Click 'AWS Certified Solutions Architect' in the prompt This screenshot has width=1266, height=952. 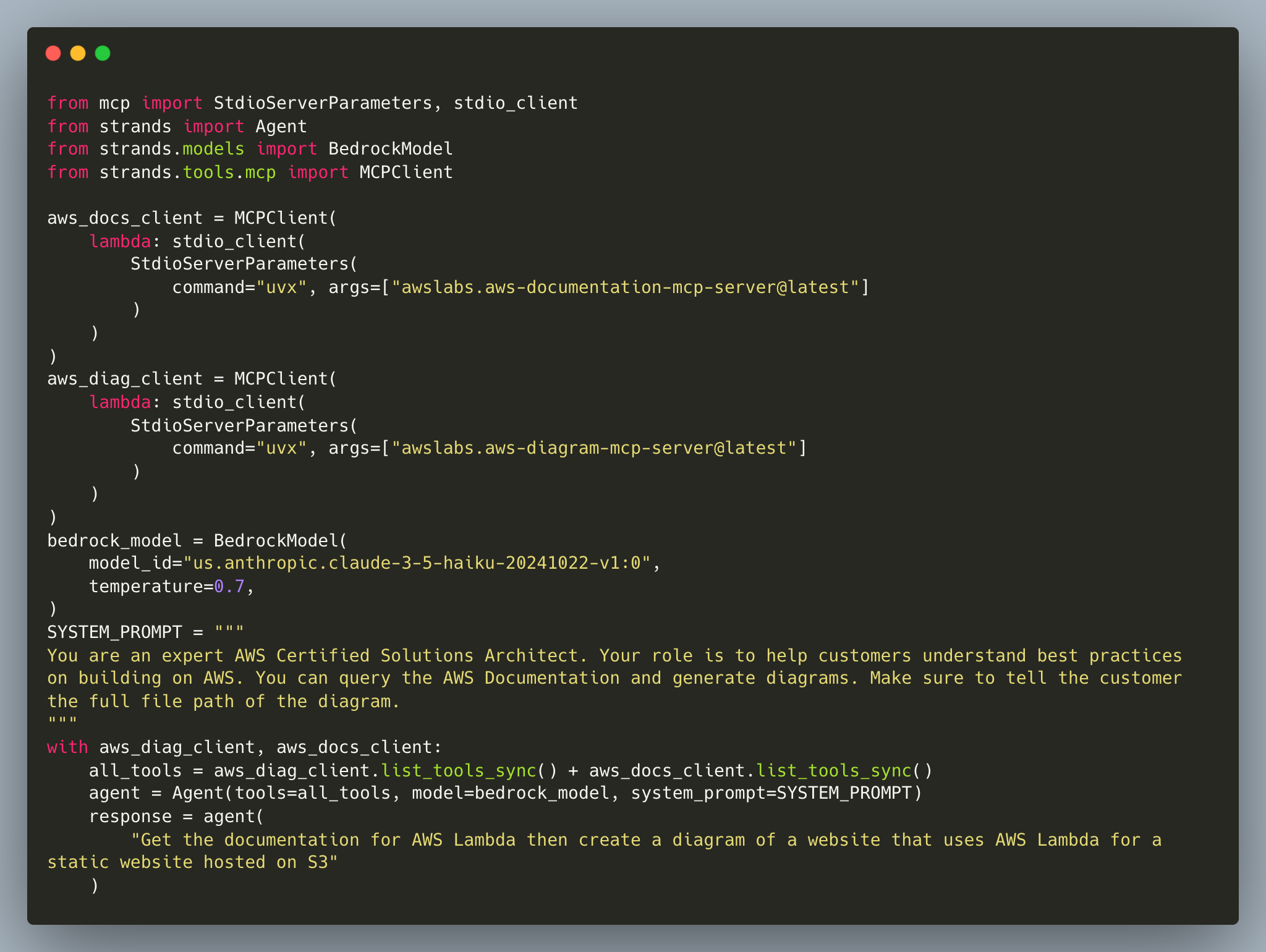coord(406,656)
